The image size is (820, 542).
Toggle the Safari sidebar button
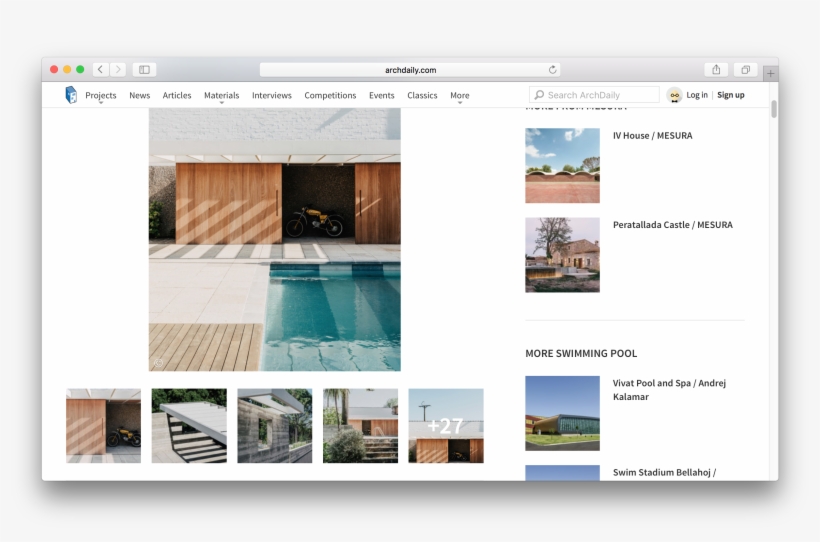click(144, 70)
